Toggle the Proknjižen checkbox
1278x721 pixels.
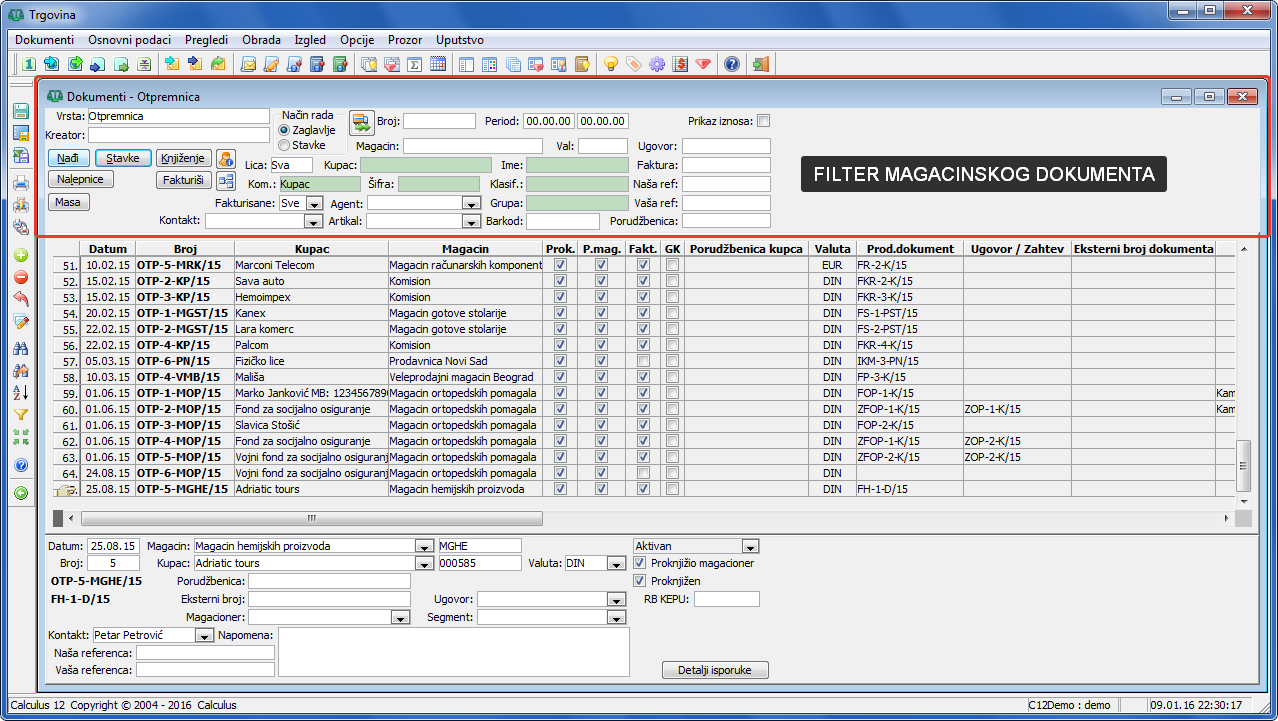[x=640, y=581]
